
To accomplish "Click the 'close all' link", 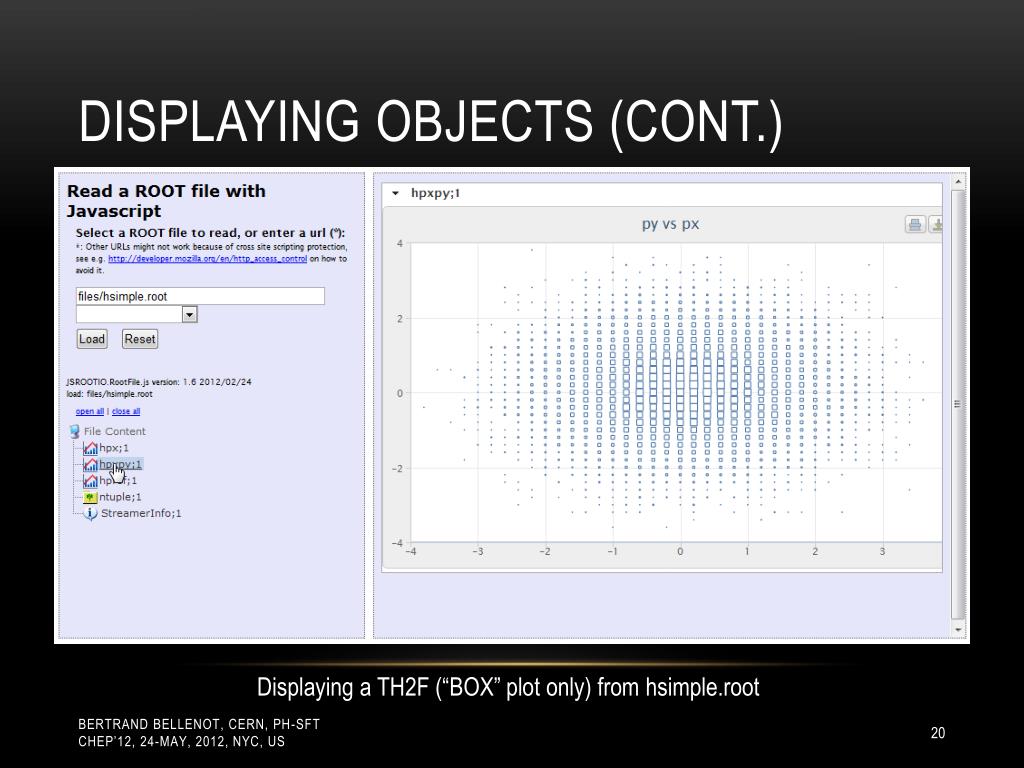I will click(126, 411).
